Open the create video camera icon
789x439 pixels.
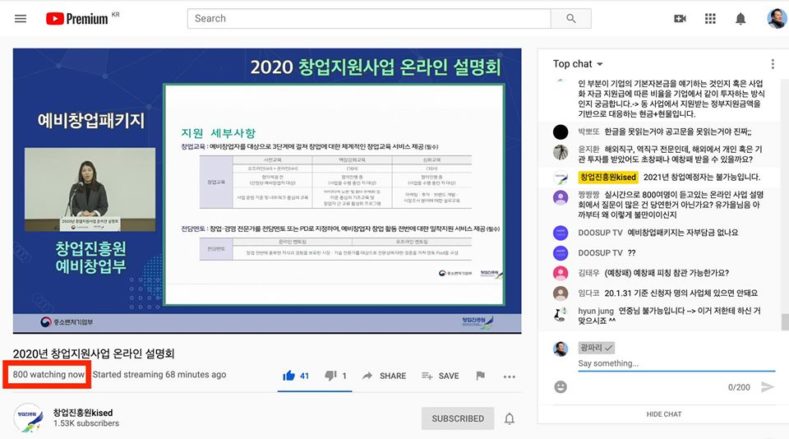tap(680, 19)
